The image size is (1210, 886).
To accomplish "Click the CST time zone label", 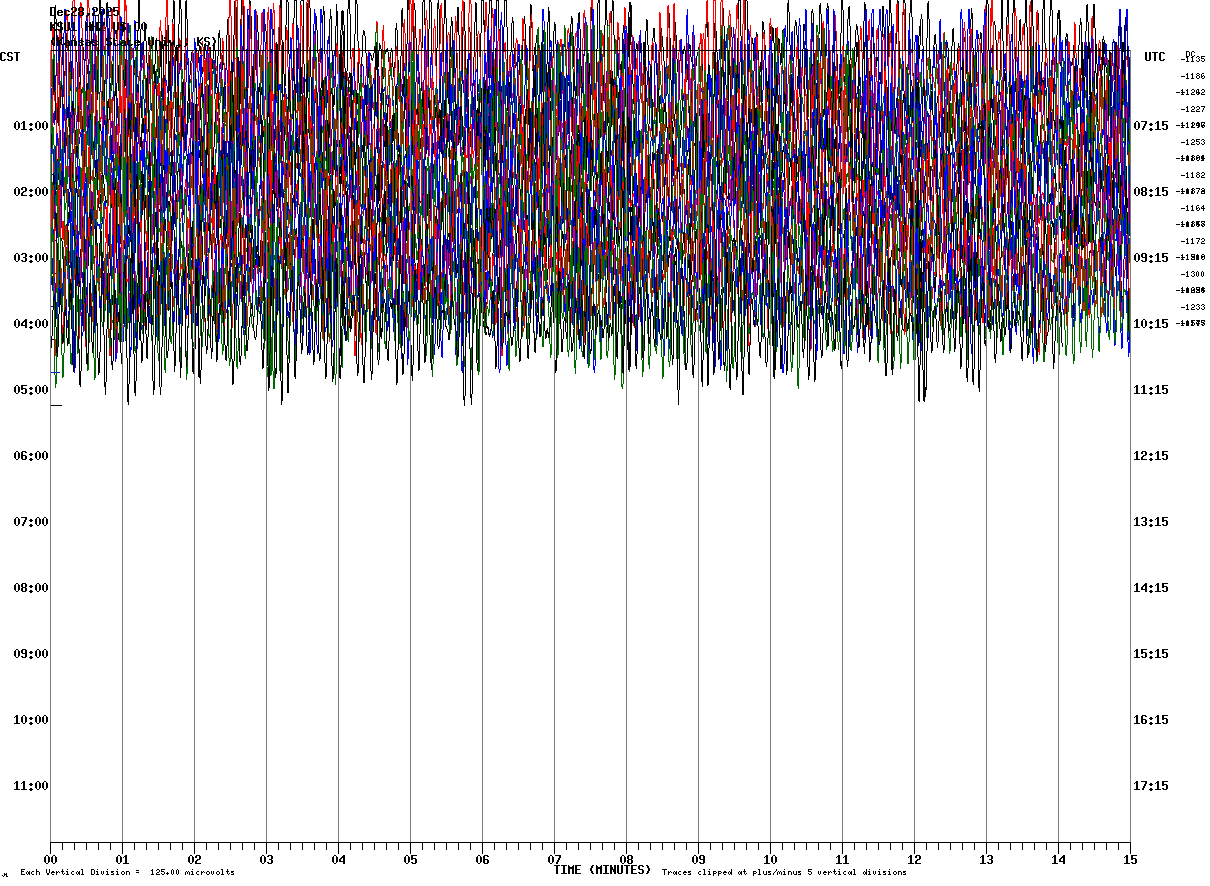I will (x=10, y=57).
